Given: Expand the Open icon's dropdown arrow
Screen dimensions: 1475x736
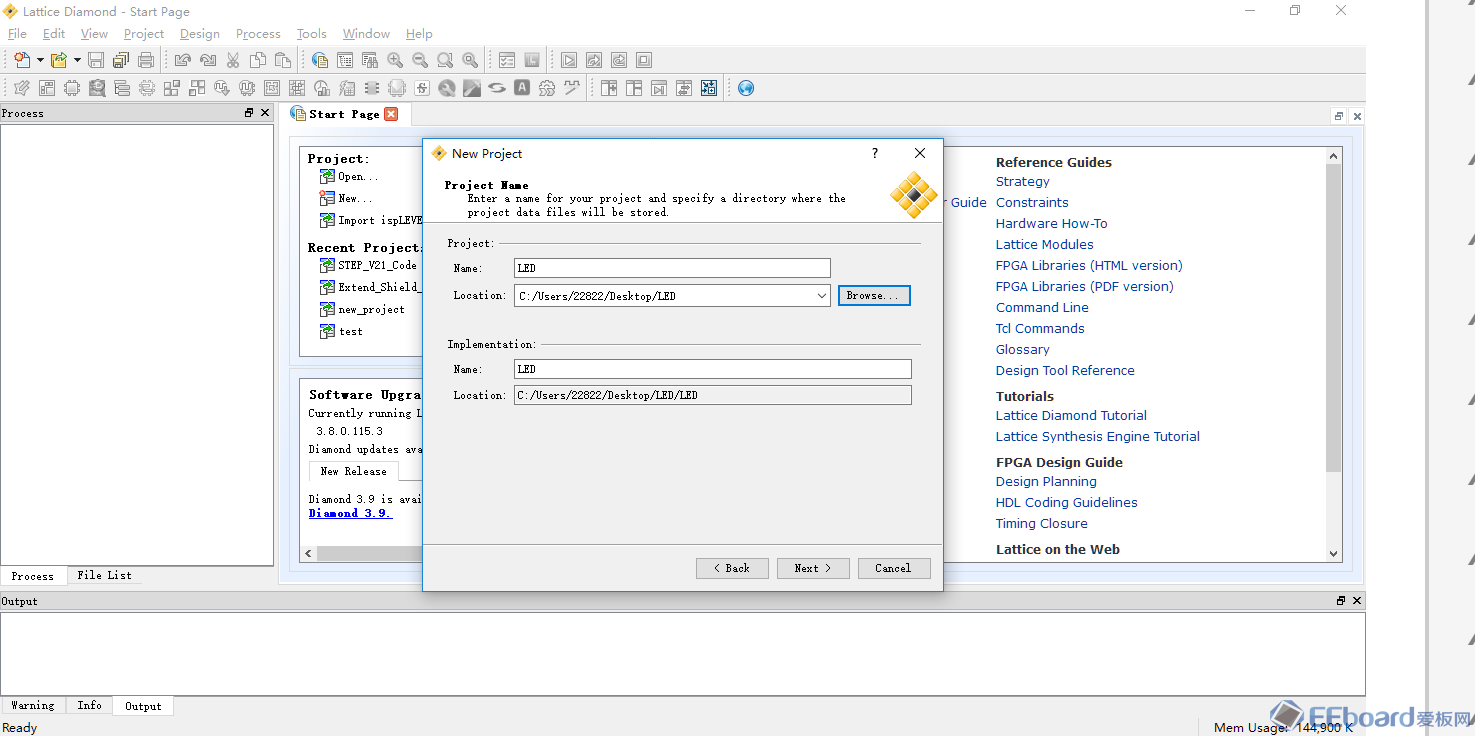Looking at the screenshot, I should click(77, 60).
